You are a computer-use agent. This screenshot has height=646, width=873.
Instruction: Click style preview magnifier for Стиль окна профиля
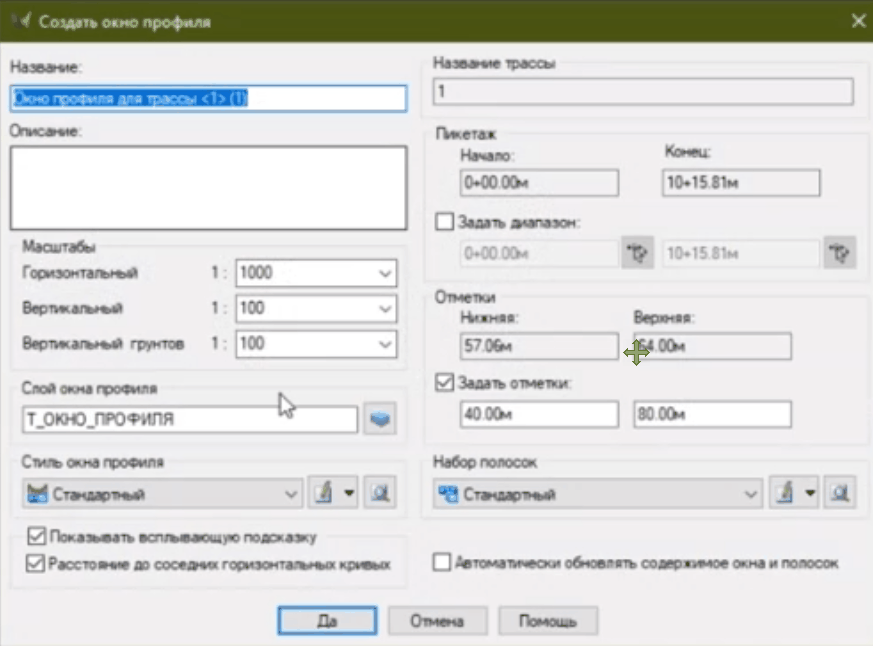click(x=379, y=493)
